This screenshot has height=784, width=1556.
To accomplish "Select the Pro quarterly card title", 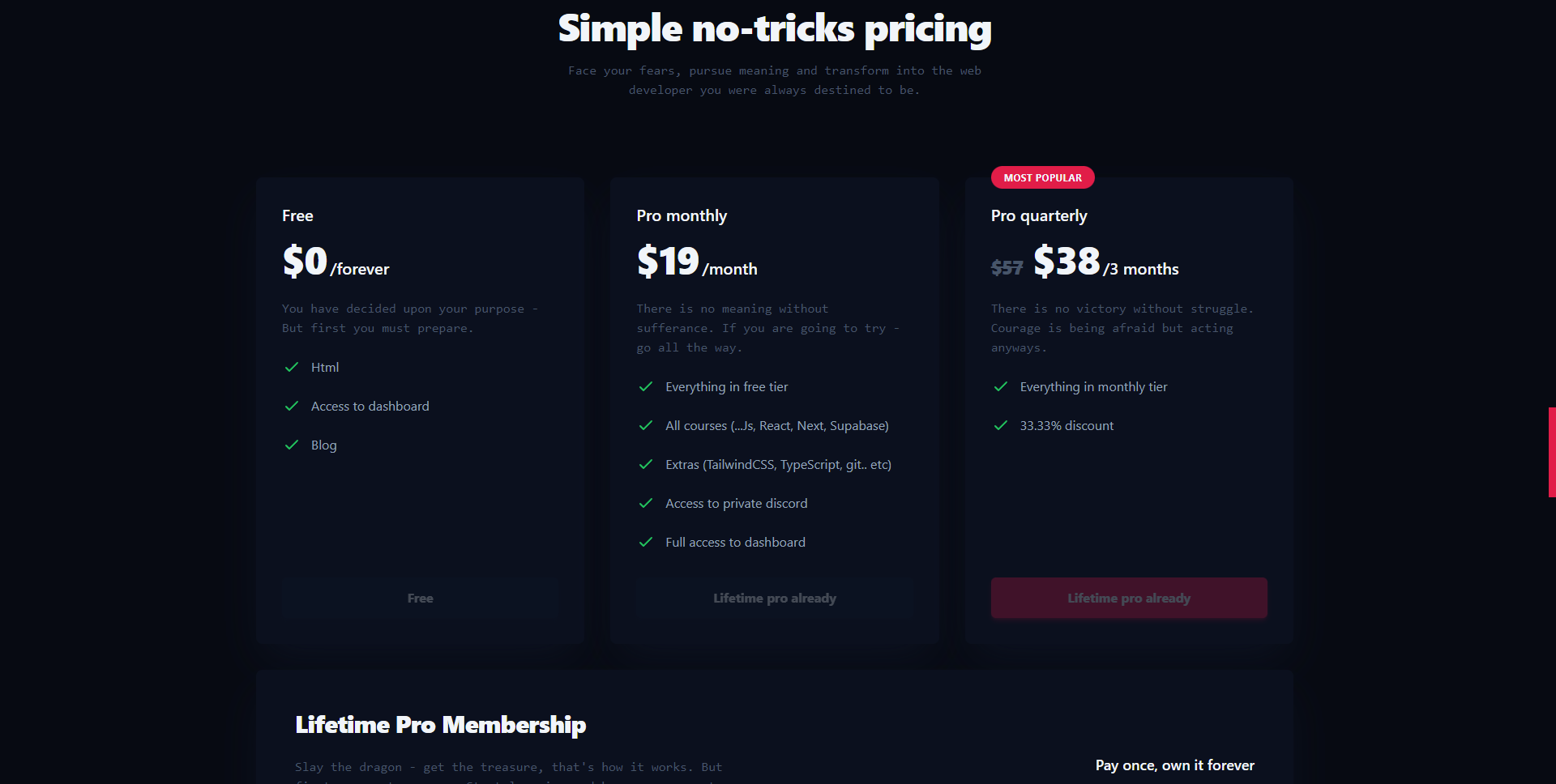I will tap(1039, 215).
